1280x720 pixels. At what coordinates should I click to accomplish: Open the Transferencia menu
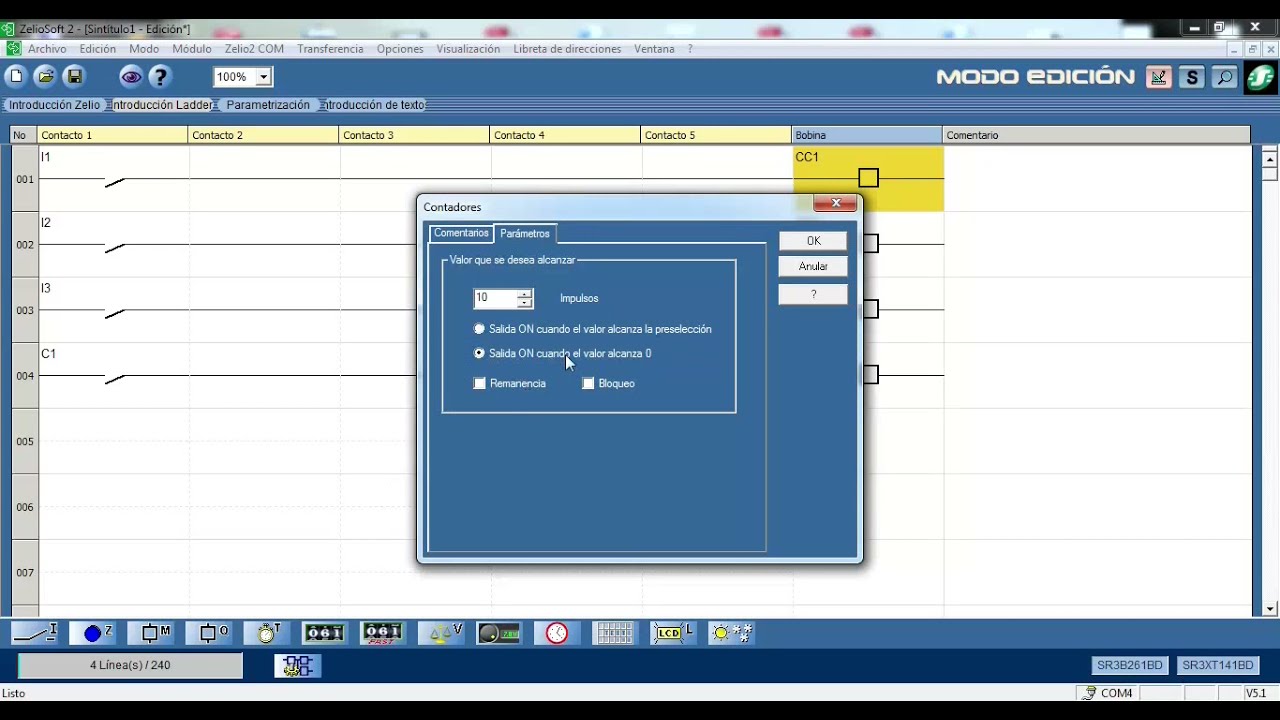coord(330,49)
